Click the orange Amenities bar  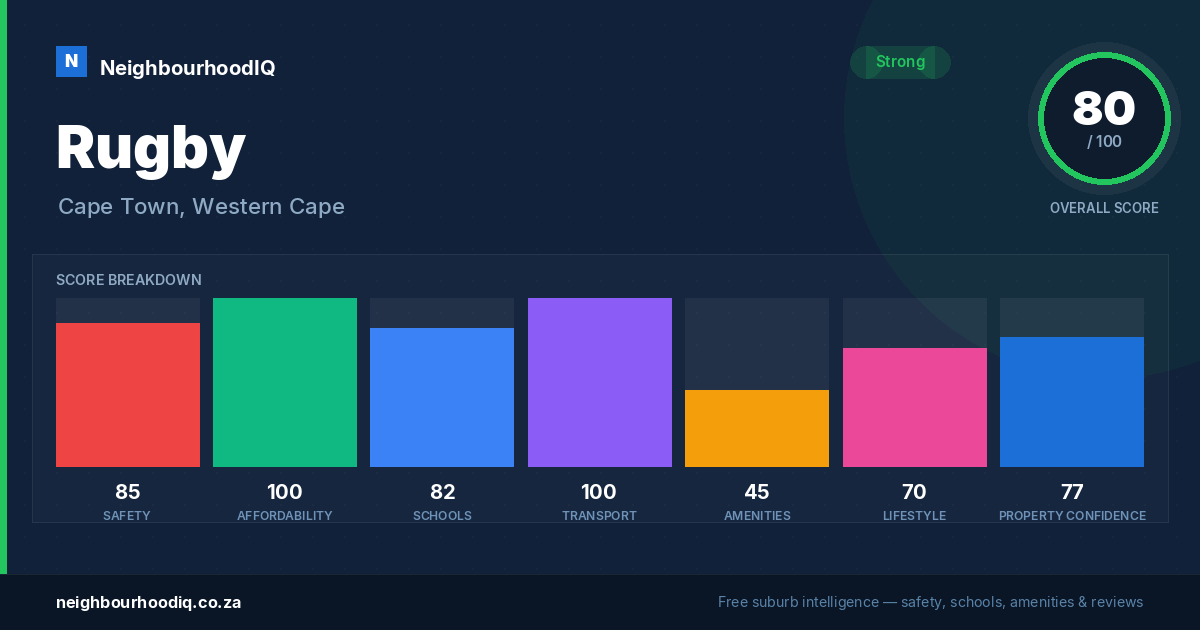point(757,428)
